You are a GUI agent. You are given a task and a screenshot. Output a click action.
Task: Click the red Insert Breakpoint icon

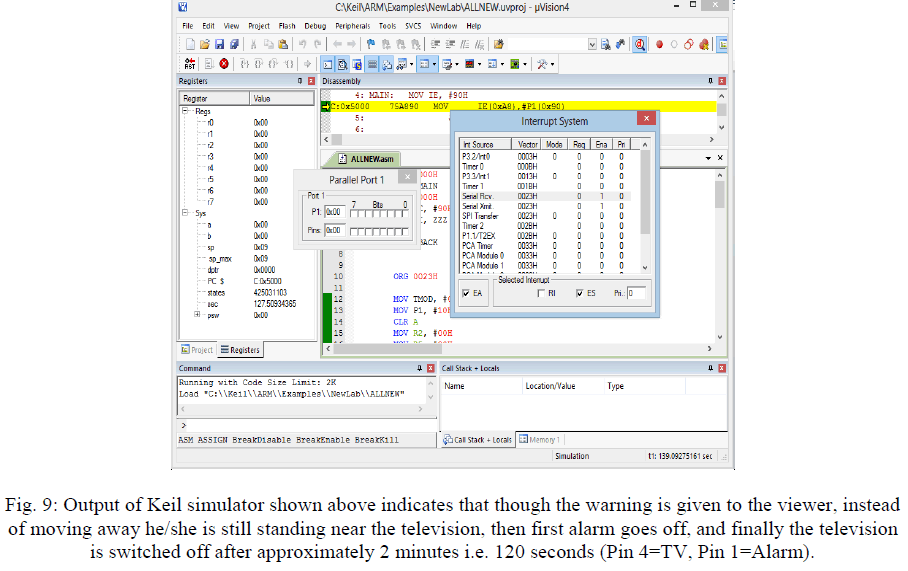(x=660, y=44)
